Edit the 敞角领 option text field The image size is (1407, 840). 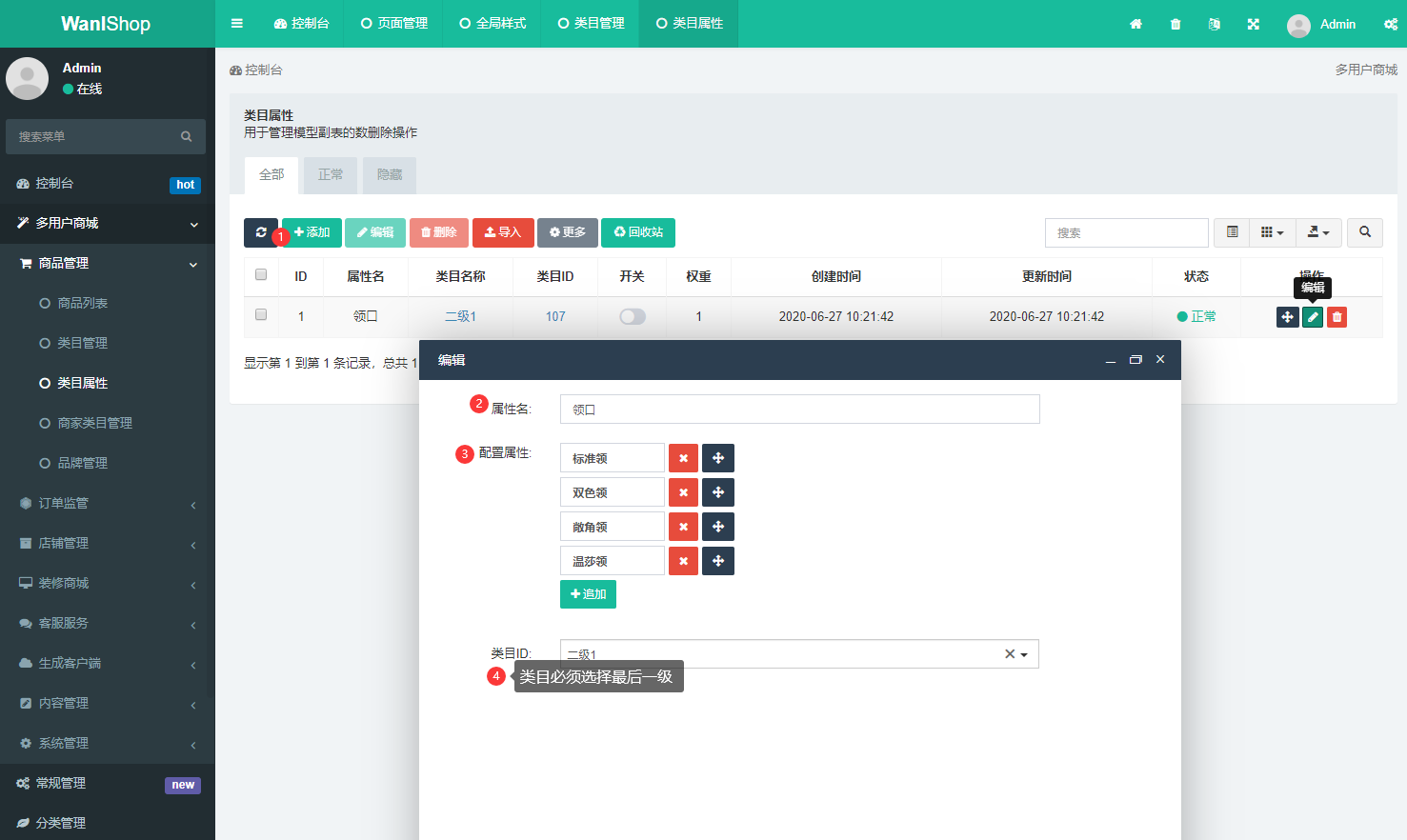click(x=613, y=527)
